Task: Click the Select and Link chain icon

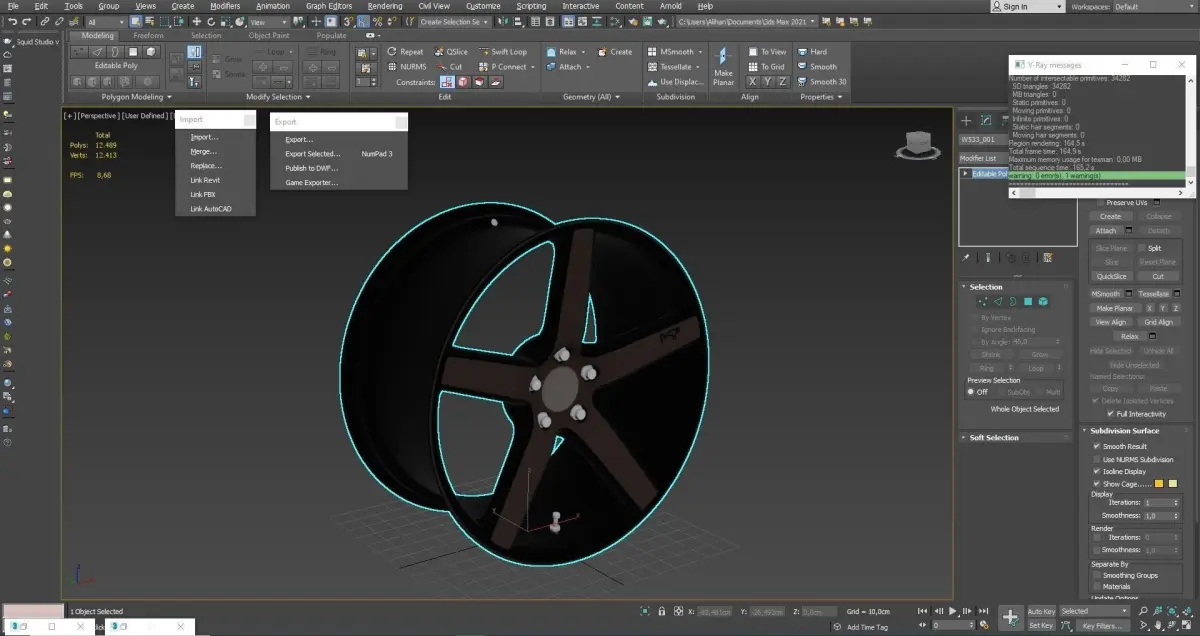Action: pos(45,21)
